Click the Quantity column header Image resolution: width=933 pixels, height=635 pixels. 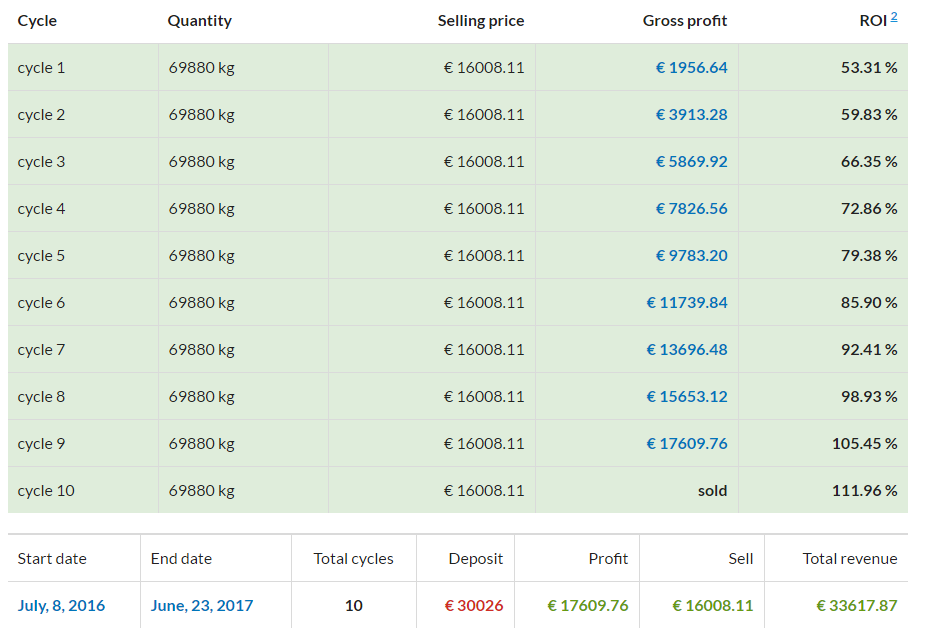click(200, 21)
